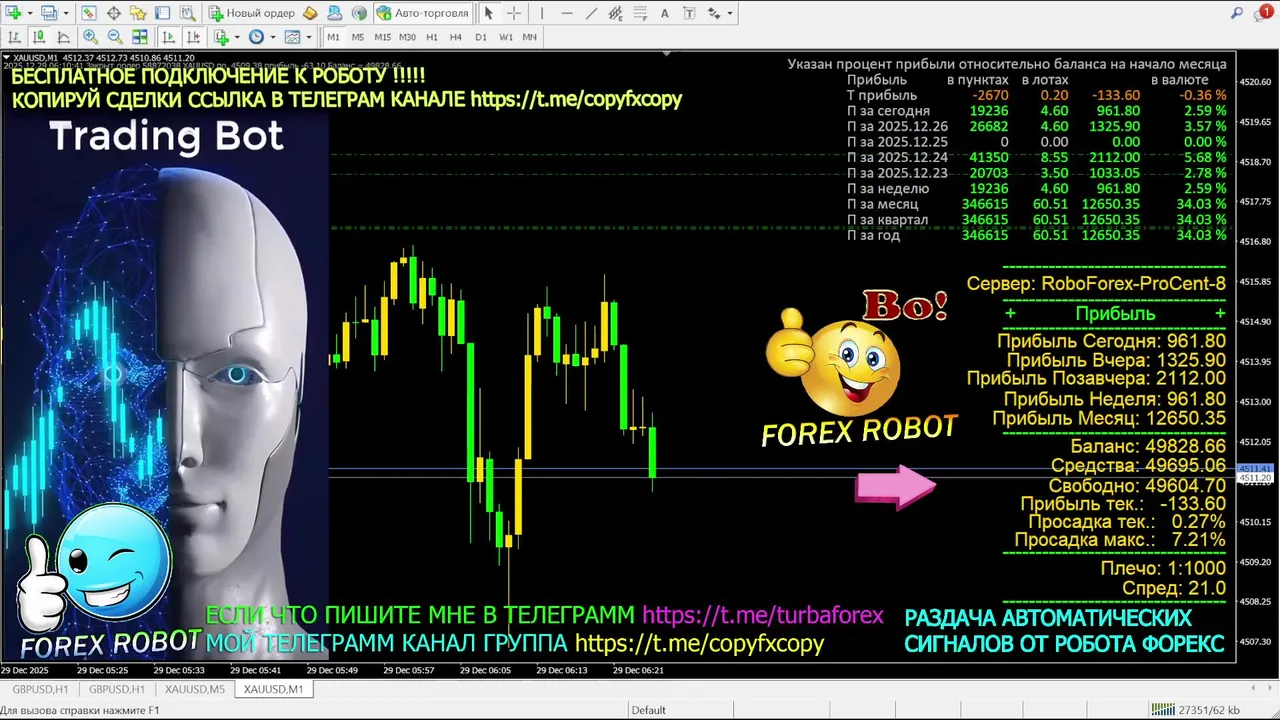Image resolution: width=1280 pixels, height=720 pixels.
Task: Select the equidistant channel tool
Action: (616, 13)
